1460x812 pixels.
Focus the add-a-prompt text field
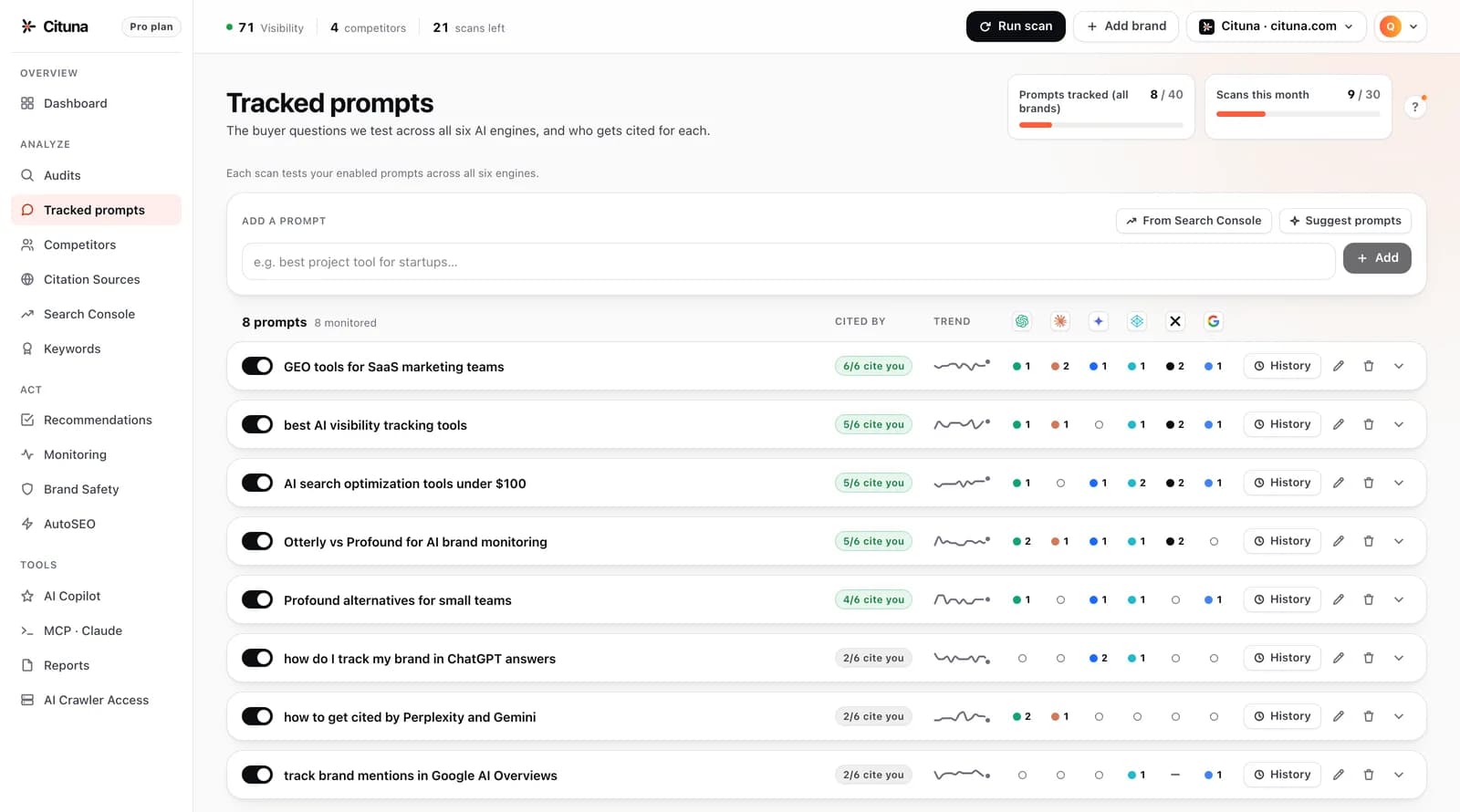[788, 262]
